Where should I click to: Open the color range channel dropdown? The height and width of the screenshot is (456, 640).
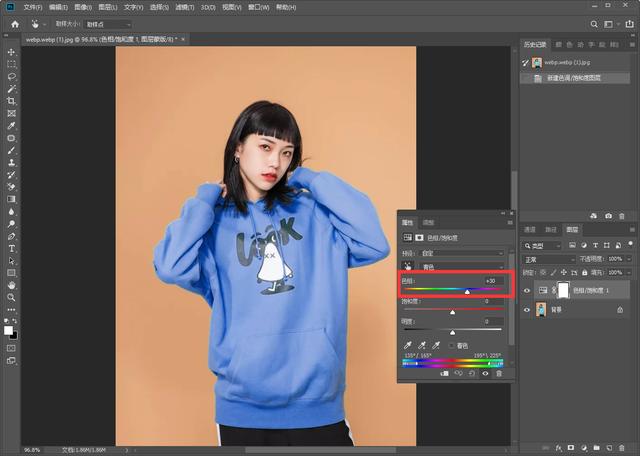pyautogui.click(x=462, y=267)
